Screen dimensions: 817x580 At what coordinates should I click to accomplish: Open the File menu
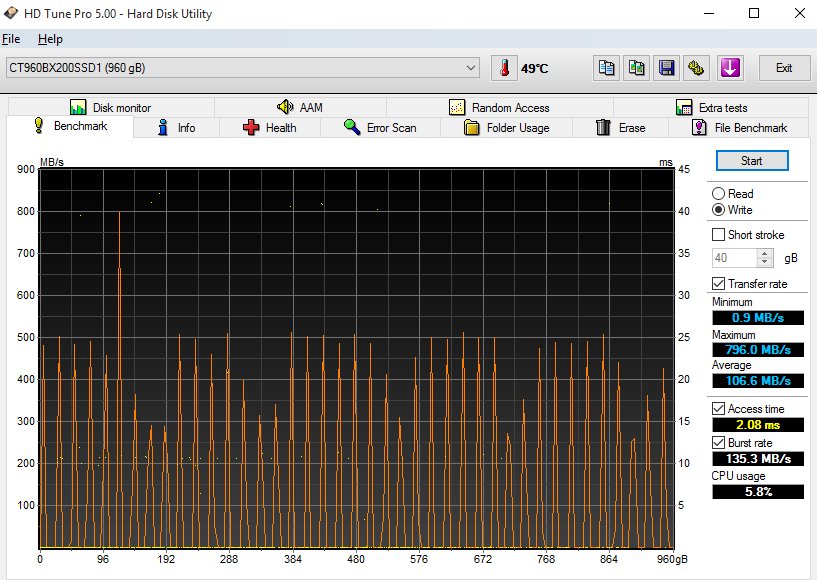tap(11, 39)
